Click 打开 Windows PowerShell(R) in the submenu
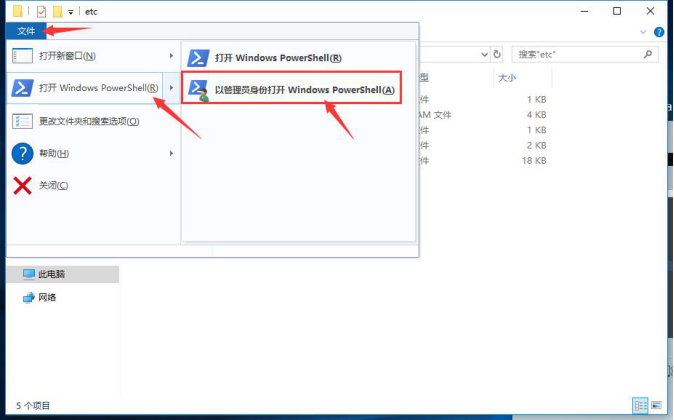 click(298, 58)
